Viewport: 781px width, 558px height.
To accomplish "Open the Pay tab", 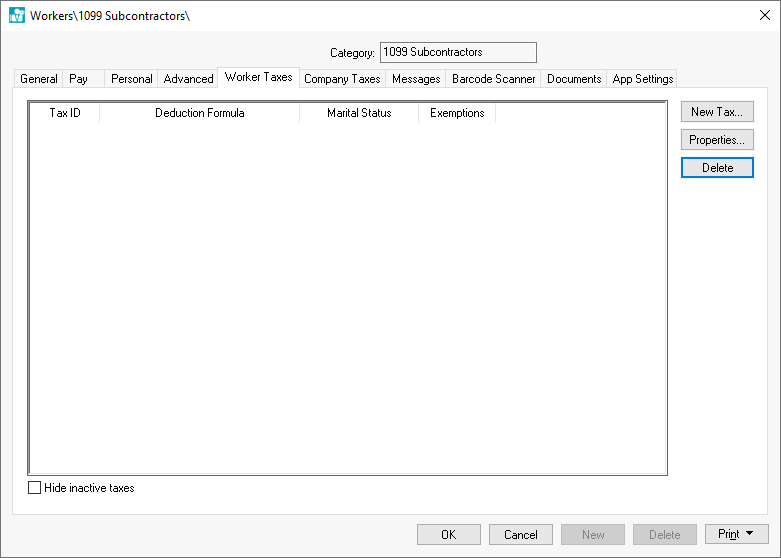I will click(x=79, y=79).
